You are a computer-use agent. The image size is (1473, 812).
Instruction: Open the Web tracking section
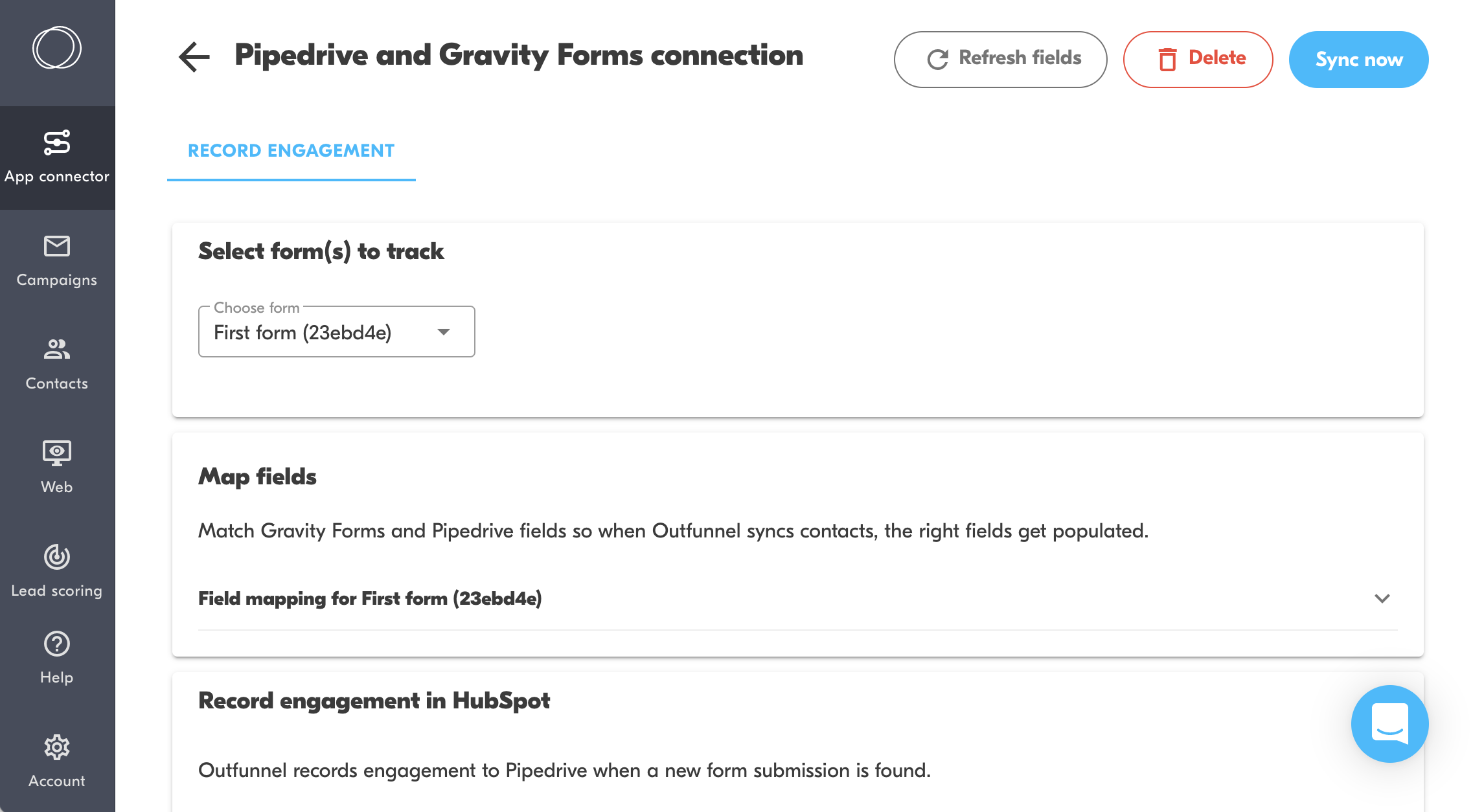point(57,468)
